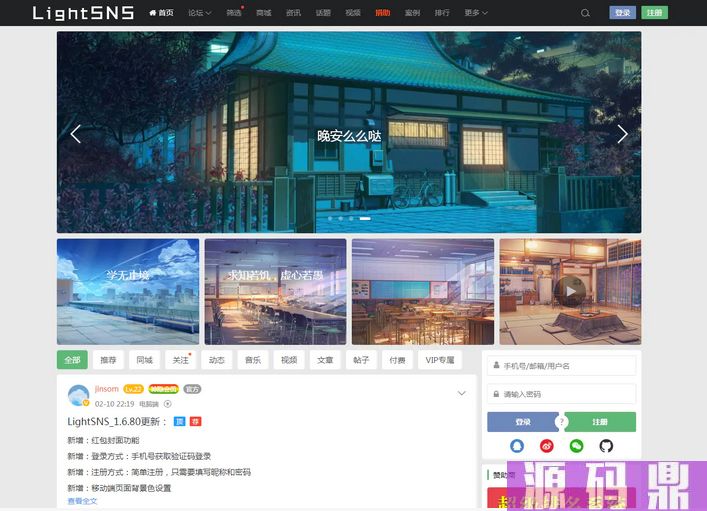Select the 帖子 feed tab
Screen dimensions: 707x511
pyautogui.click(x=361, y=360)
